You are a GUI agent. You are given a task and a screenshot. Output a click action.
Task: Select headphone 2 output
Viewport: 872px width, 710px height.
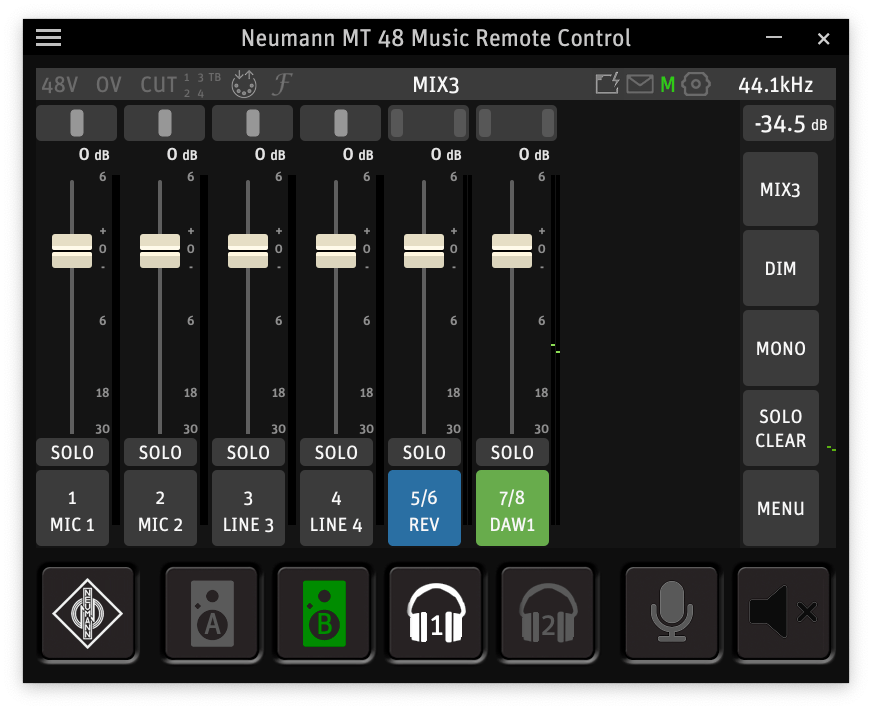pyautogui.click(x=548, y=613)
